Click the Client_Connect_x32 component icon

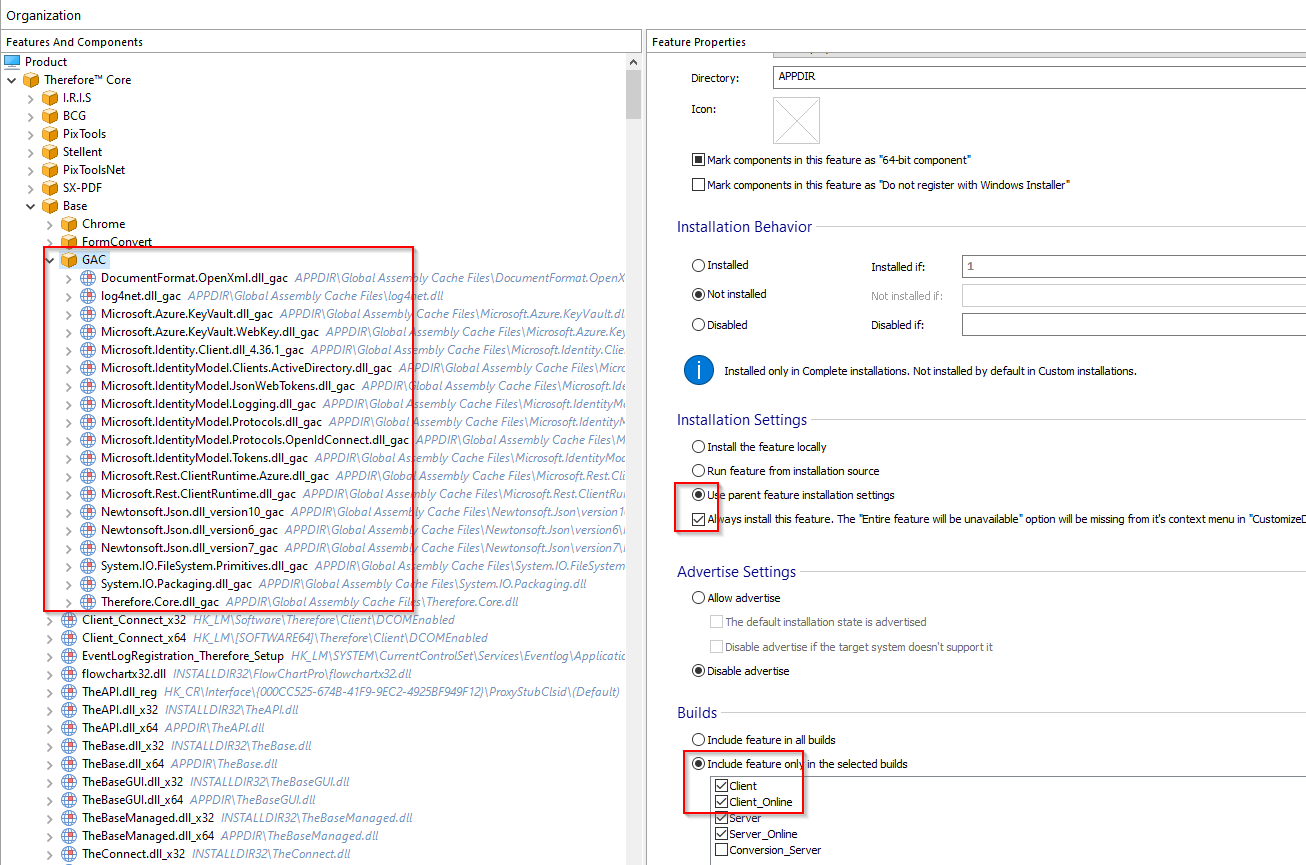pyautogui.click(x=69, y=620)
